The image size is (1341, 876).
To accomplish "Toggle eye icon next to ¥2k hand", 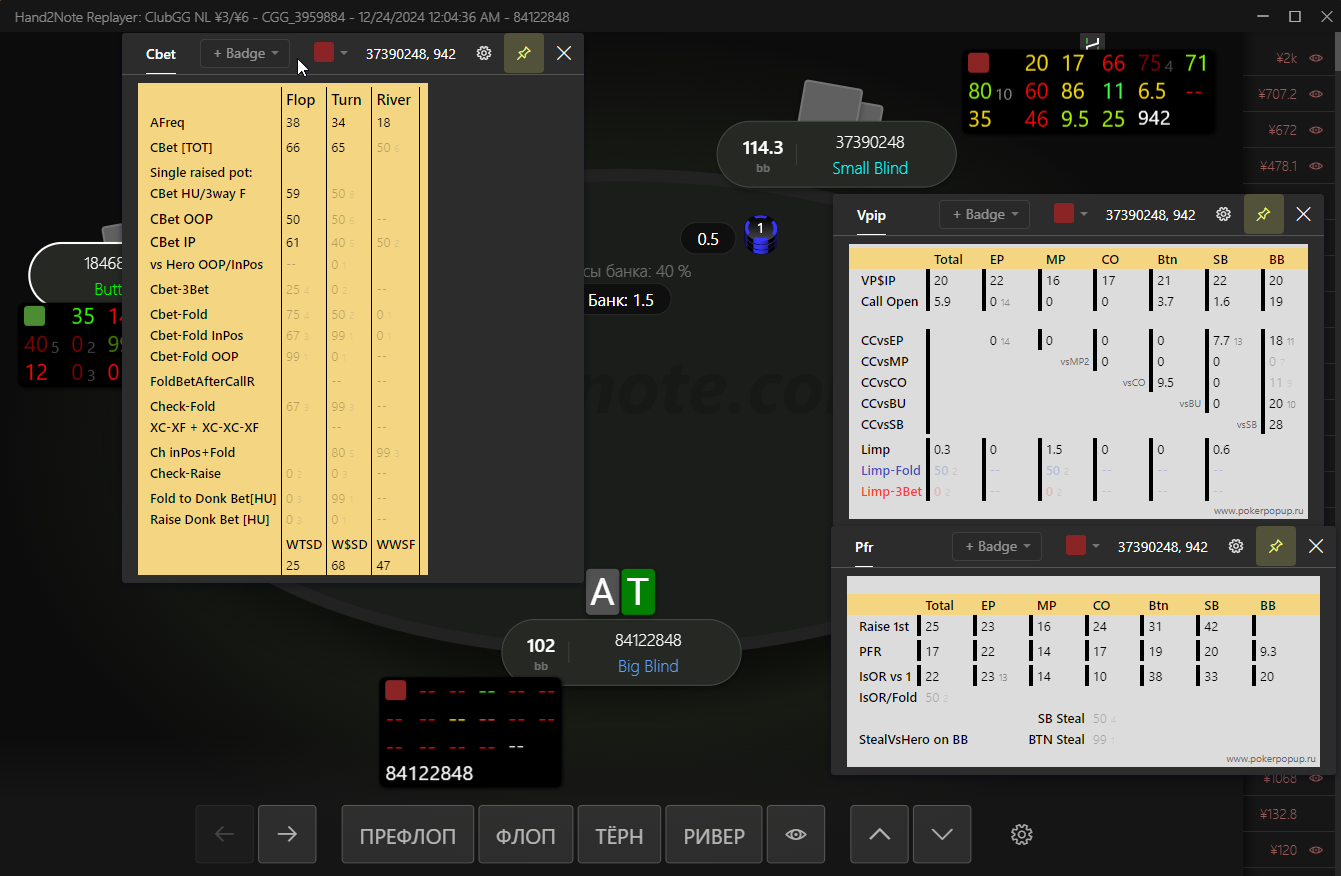I will point(1315,58).
